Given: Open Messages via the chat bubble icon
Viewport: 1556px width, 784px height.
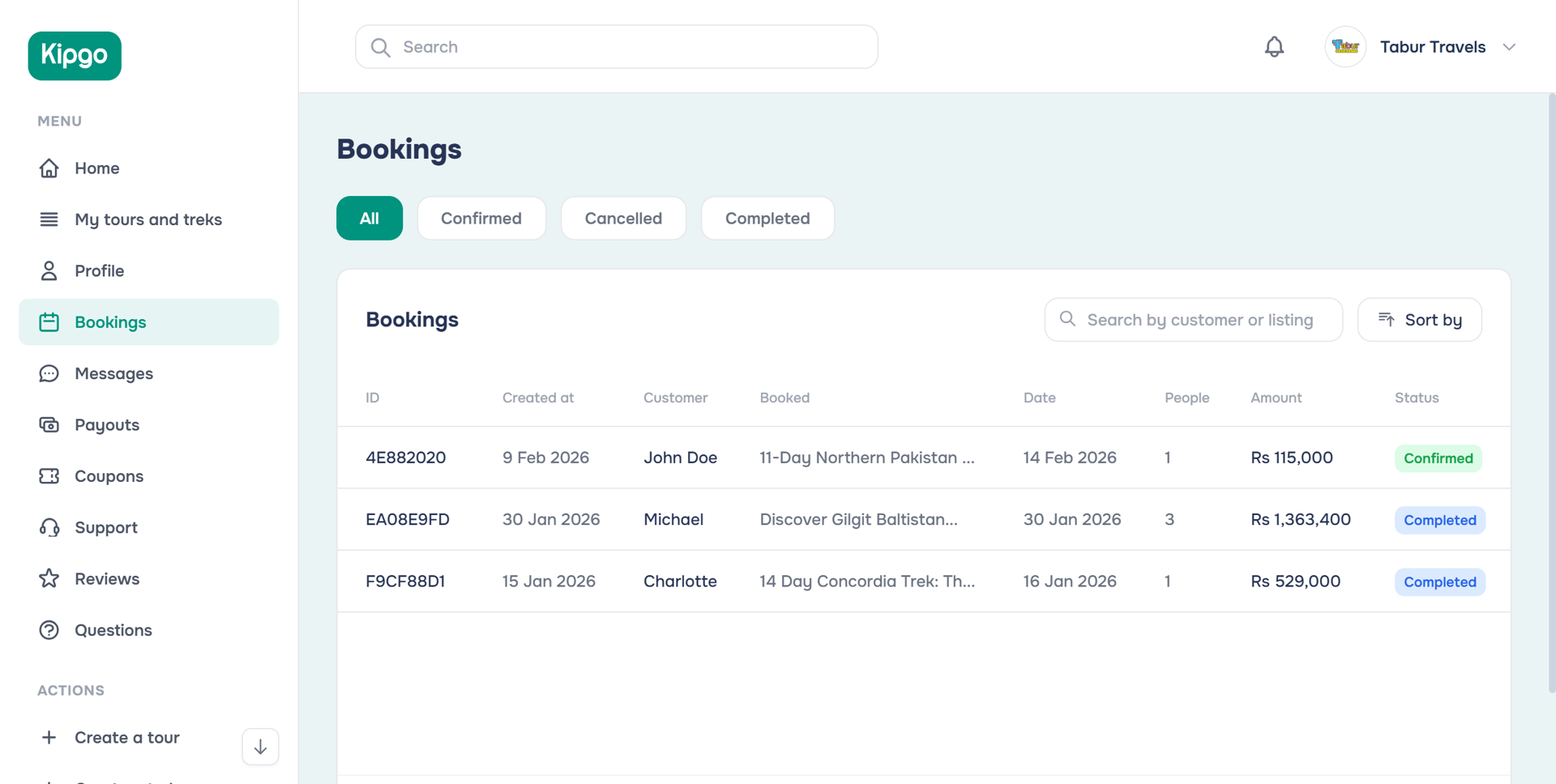Looking at the screenshot, I should (x=49, y=373).
